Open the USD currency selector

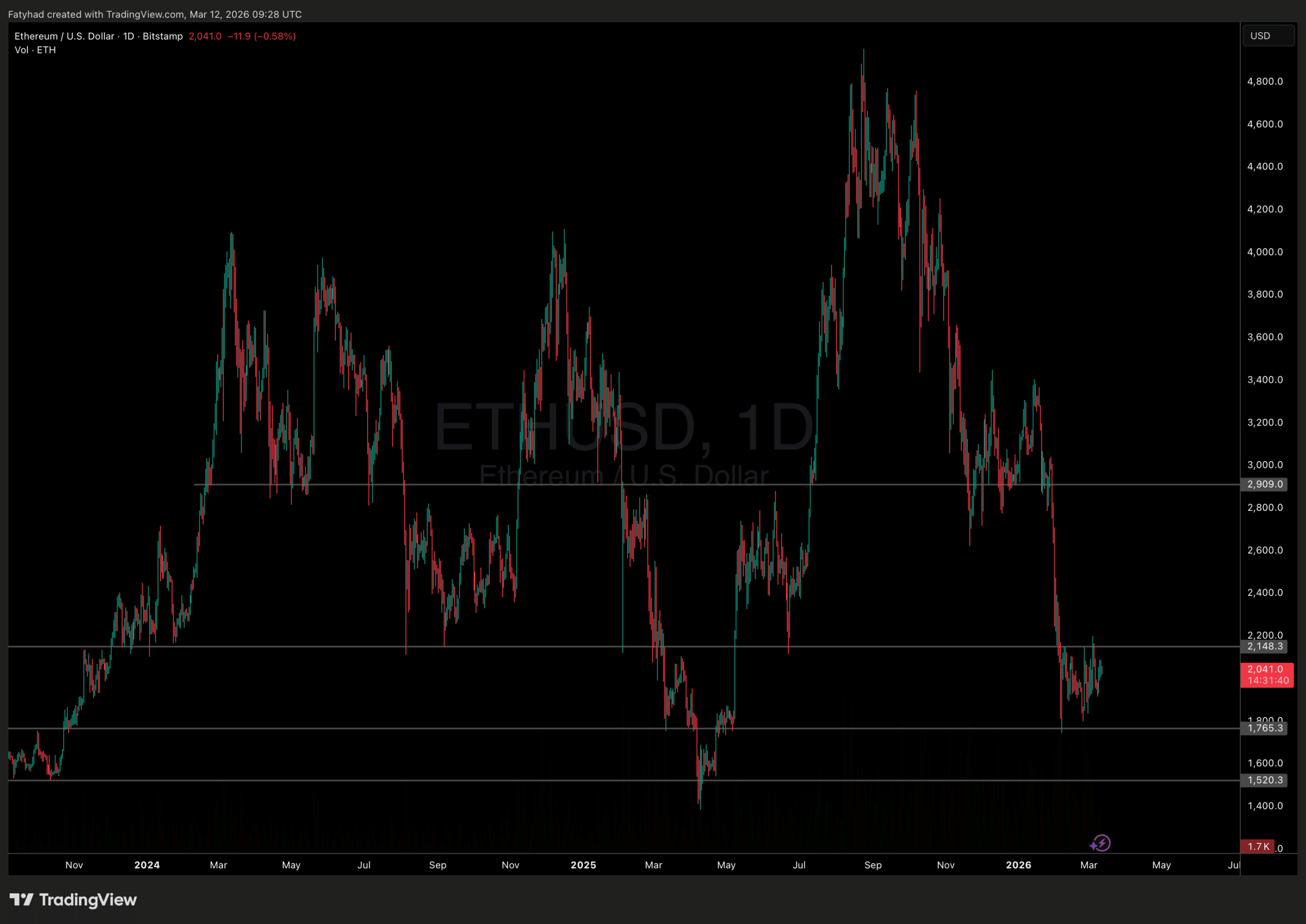coord(1268,36)
